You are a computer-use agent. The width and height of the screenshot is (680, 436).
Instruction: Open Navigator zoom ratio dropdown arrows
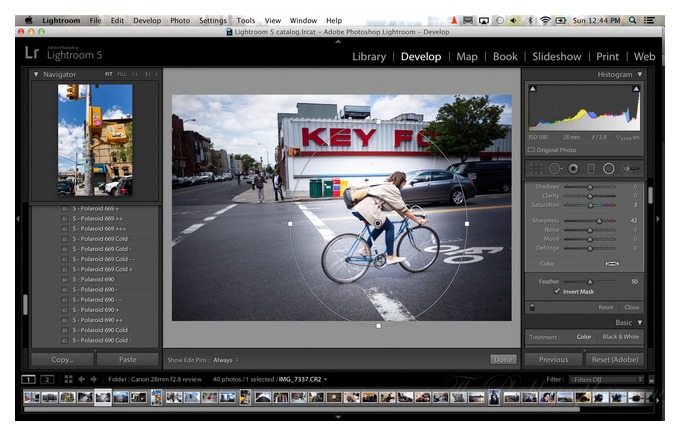click(x=157, y=74)
